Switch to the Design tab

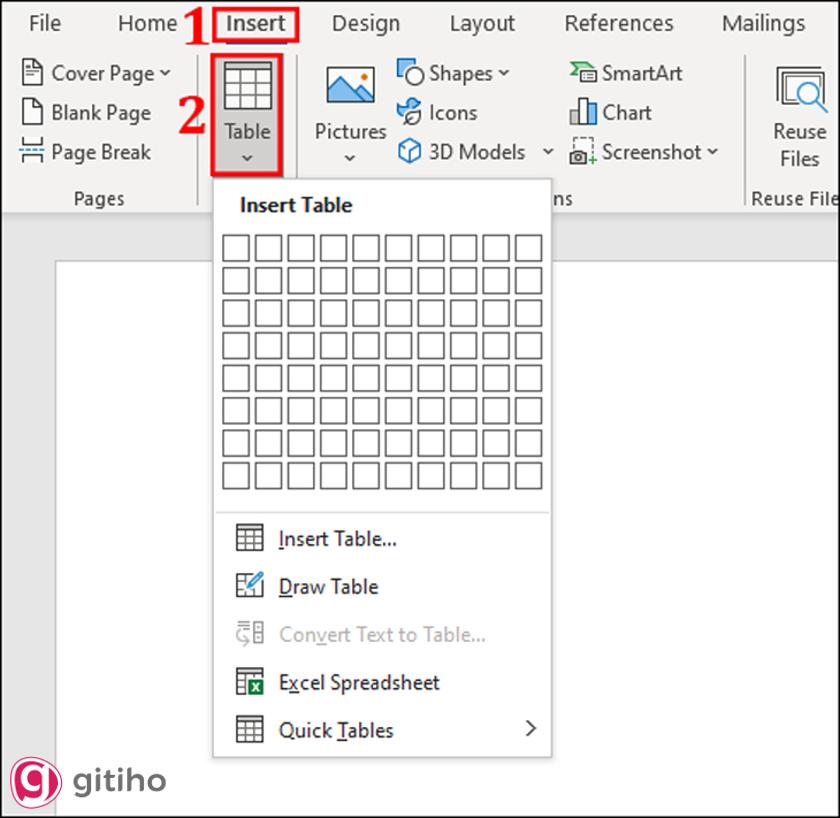pos(365,23)
